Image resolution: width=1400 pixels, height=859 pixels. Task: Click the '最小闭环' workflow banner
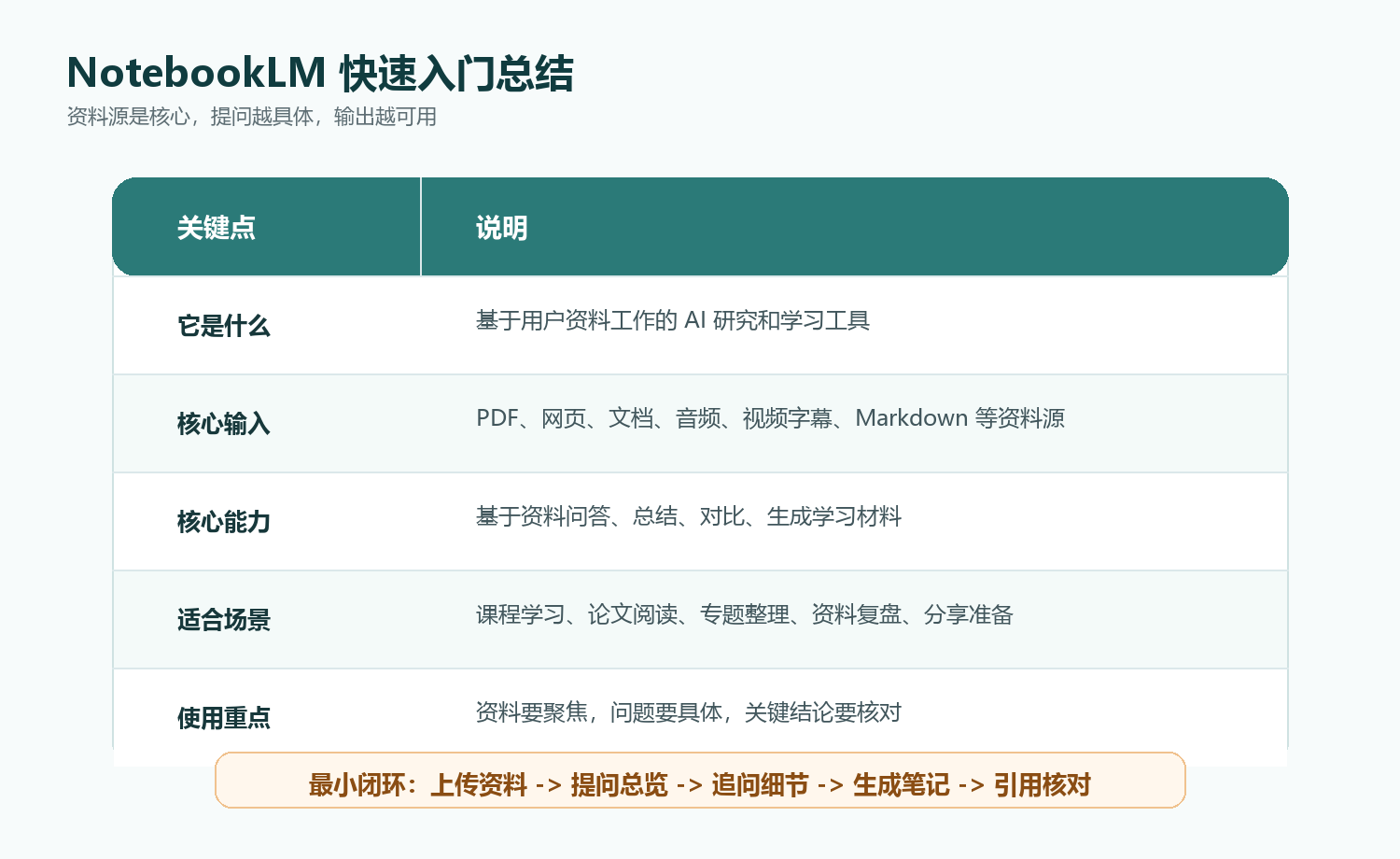click(x=700, y=781)
